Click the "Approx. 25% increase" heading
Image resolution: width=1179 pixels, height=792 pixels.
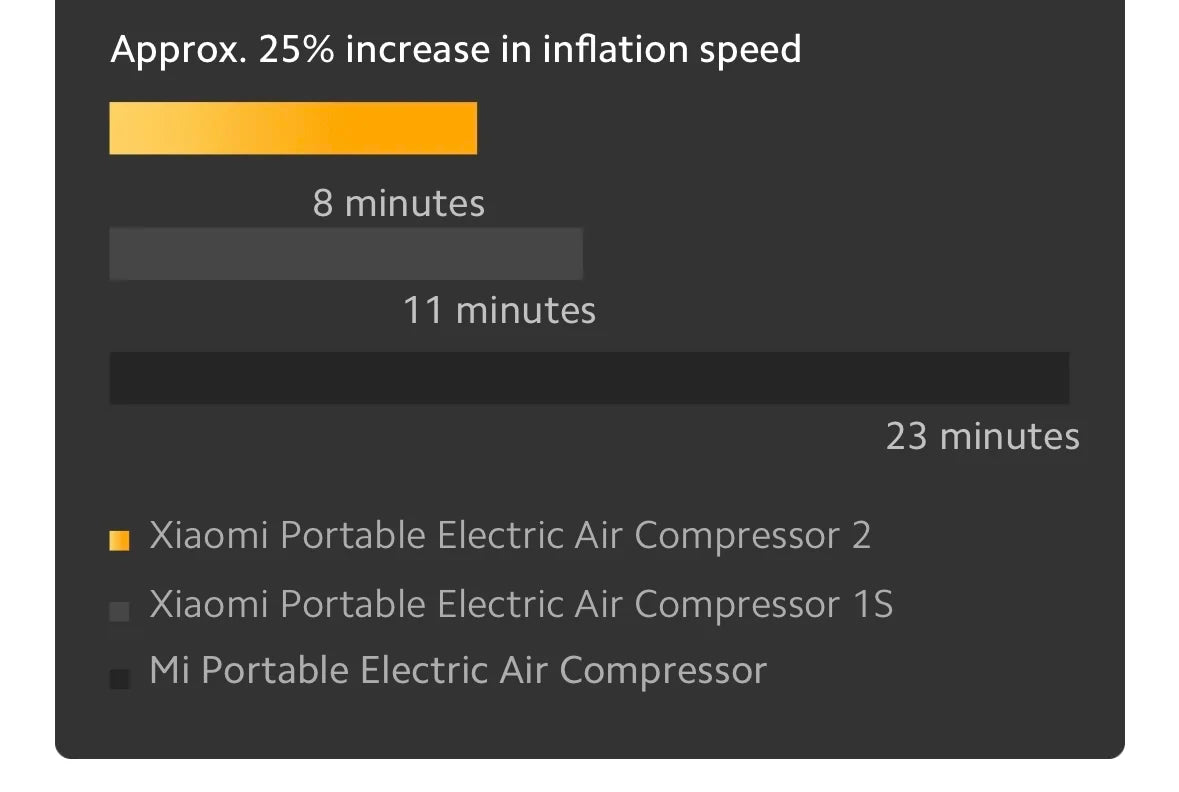[455, 49]
